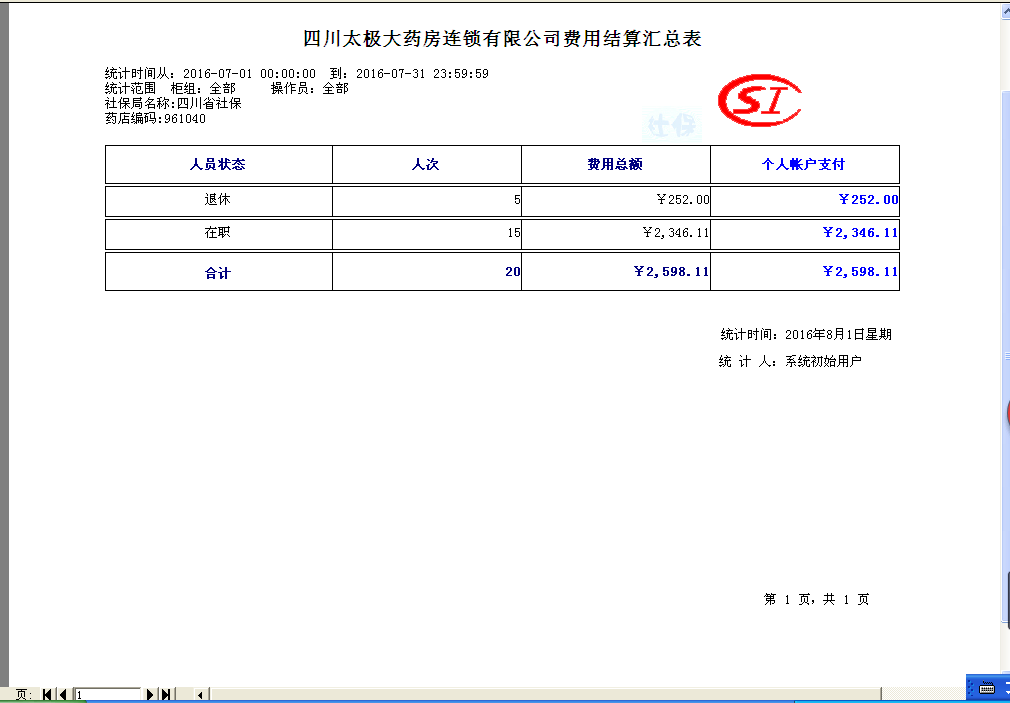Open the keyboard input method icon
The width and height of the screenshot is (1010, 703).
[x=985, y=687]
